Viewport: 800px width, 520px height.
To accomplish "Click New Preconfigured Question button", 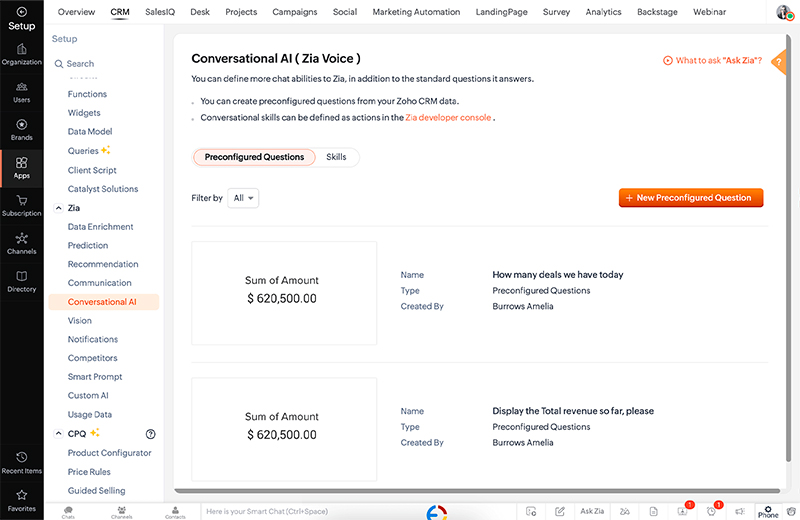I will (x=691, y=198).
